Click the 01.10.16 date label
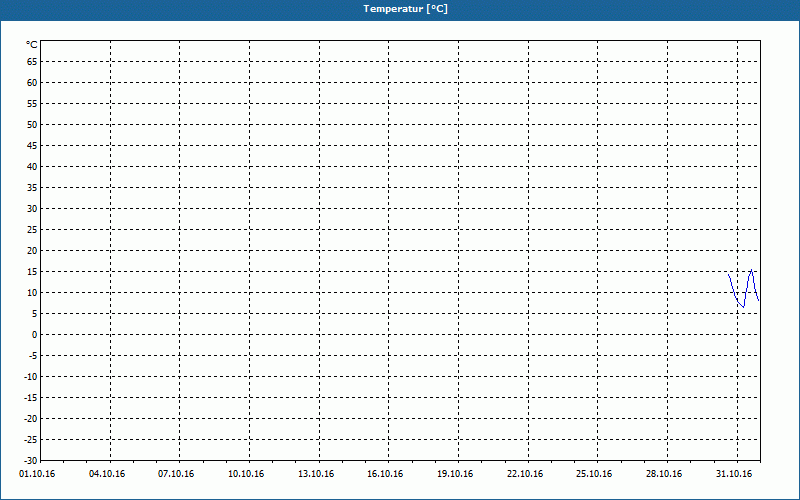This screenshot has height=500, width=800. 37,474
